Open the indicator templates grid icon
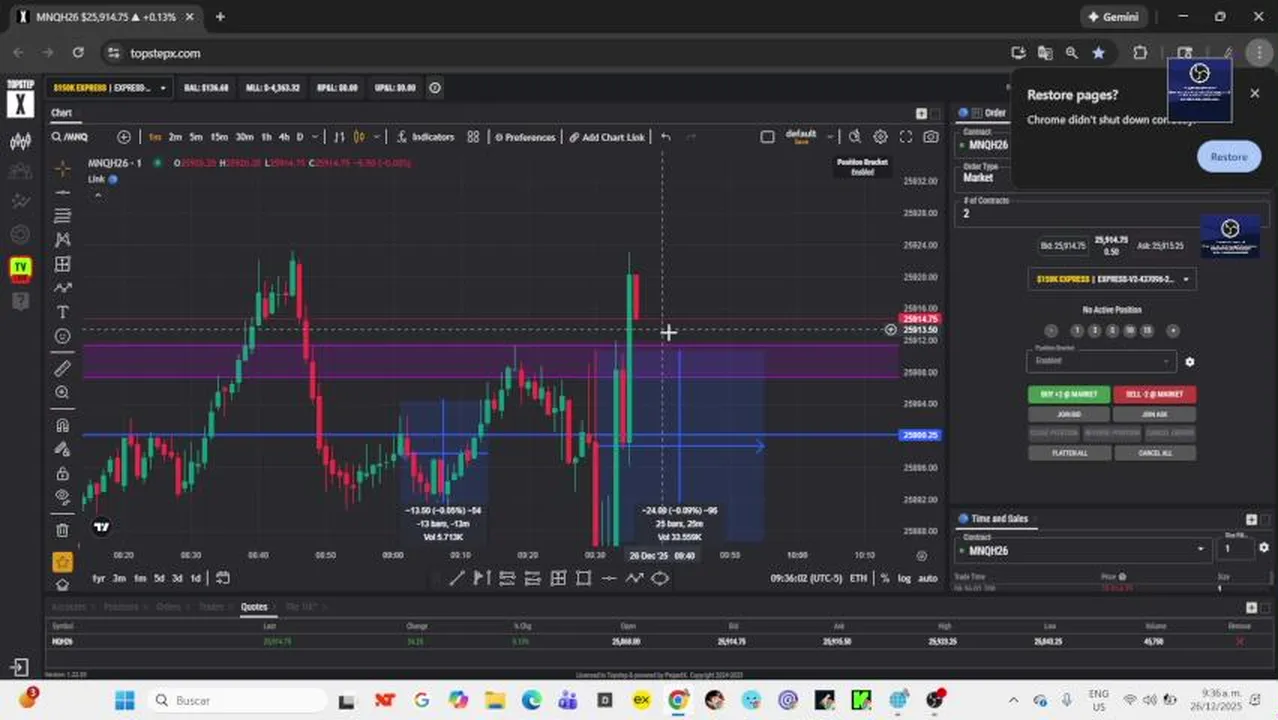The width and height of the screenshot is (1278, 720). coord(474,137)
